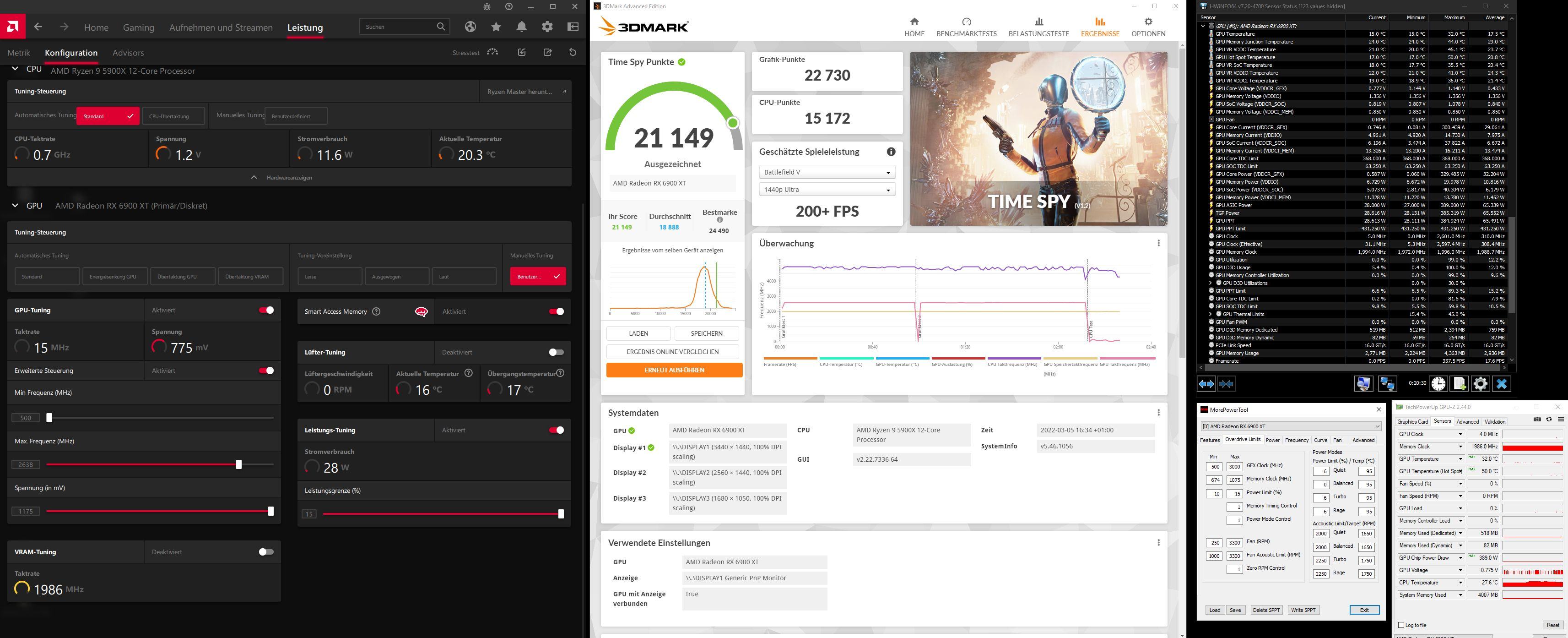Open OPTIONEN in 3DMark
Screen dimensions: 1568x638
click(1148, 27)
